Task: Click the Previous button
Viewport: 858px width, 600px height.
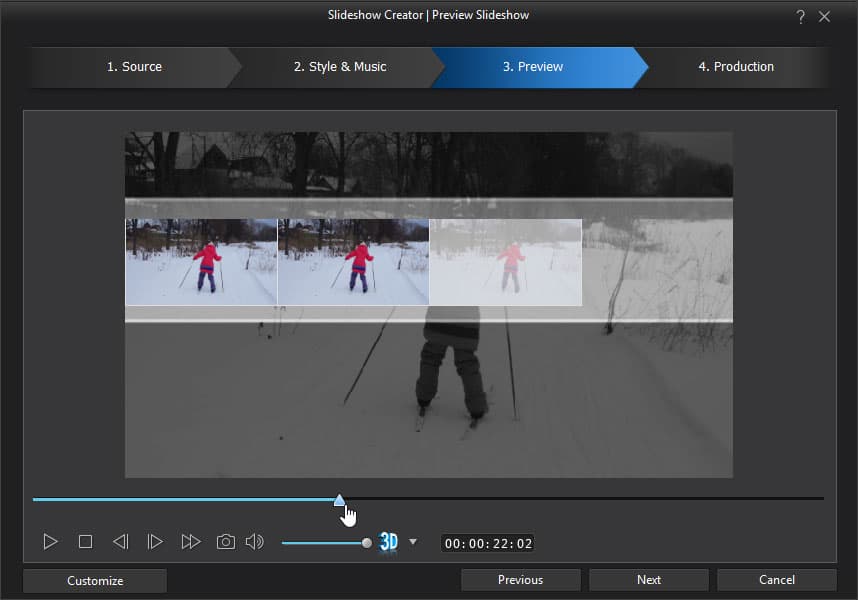Action: pos(520,580)
